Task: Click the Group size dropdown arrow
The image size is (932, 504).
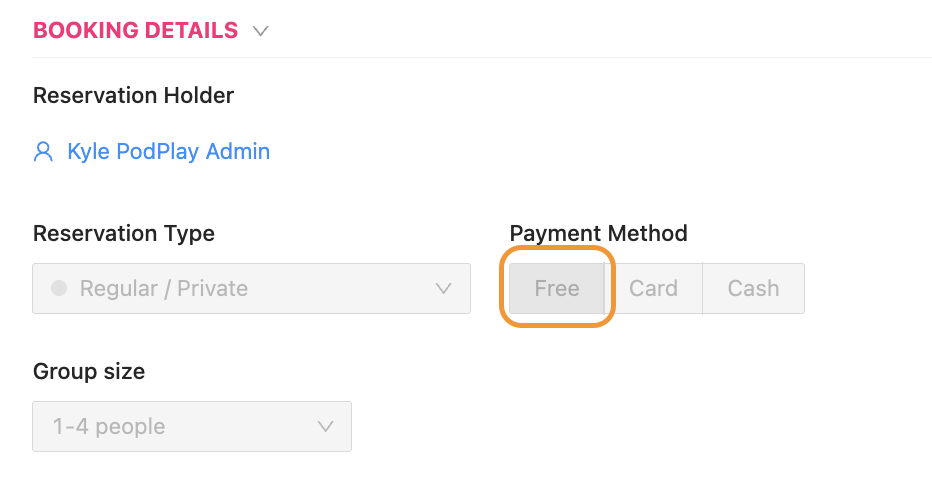Action: [x=325, y=426]
